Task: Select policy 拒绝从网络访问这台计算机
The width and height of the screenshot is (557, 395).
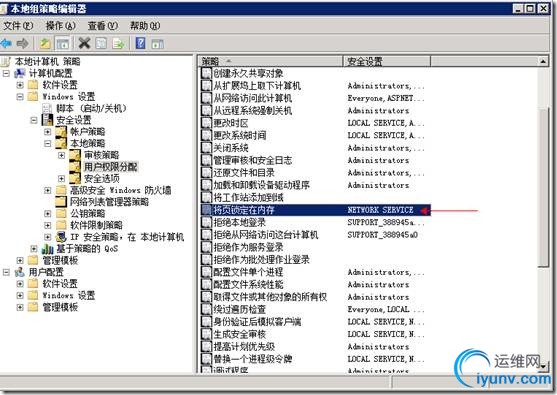Action: coord(265,235)
